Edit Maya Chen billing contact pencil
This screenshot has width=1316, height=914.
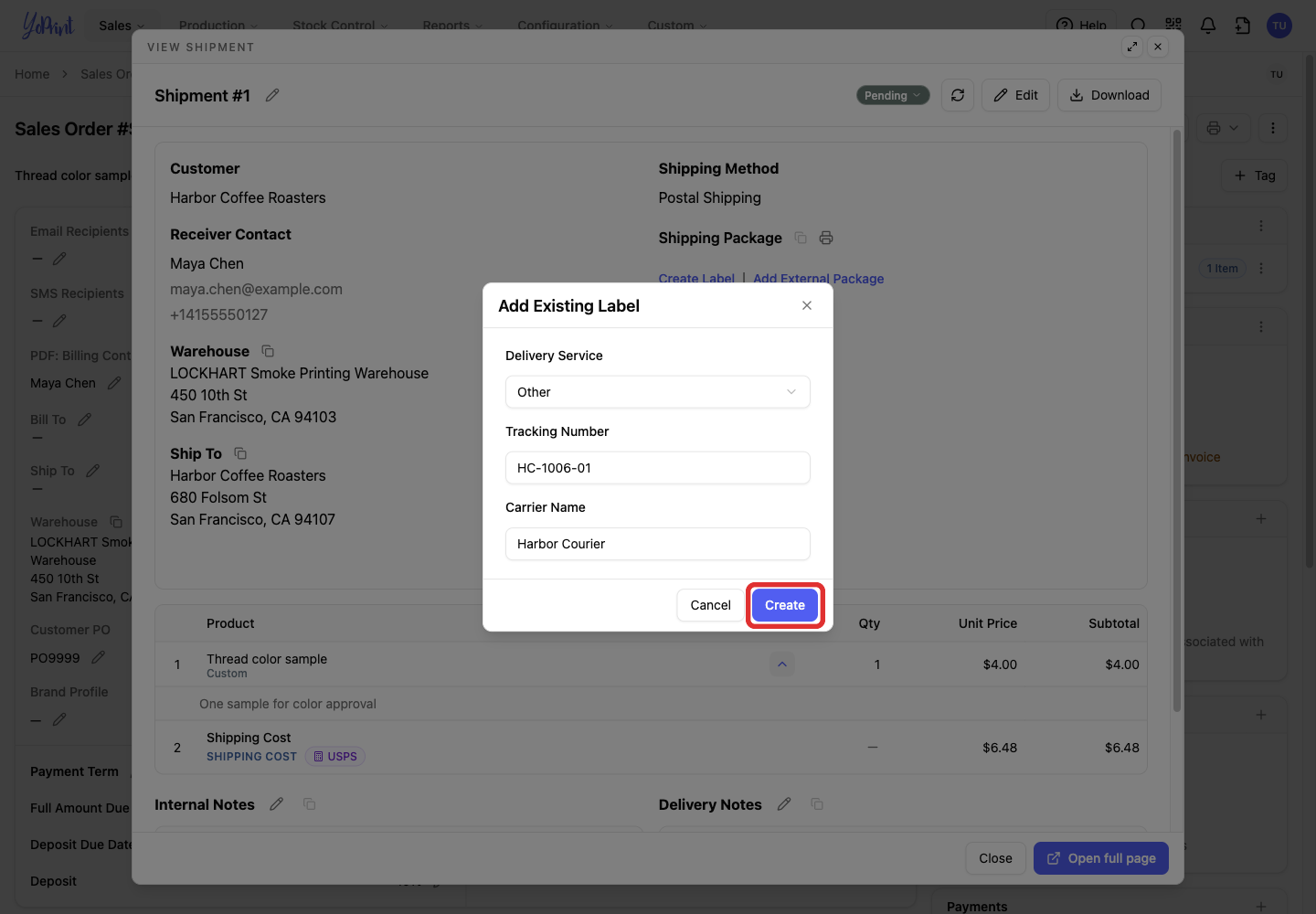click(x=114, y=383)
